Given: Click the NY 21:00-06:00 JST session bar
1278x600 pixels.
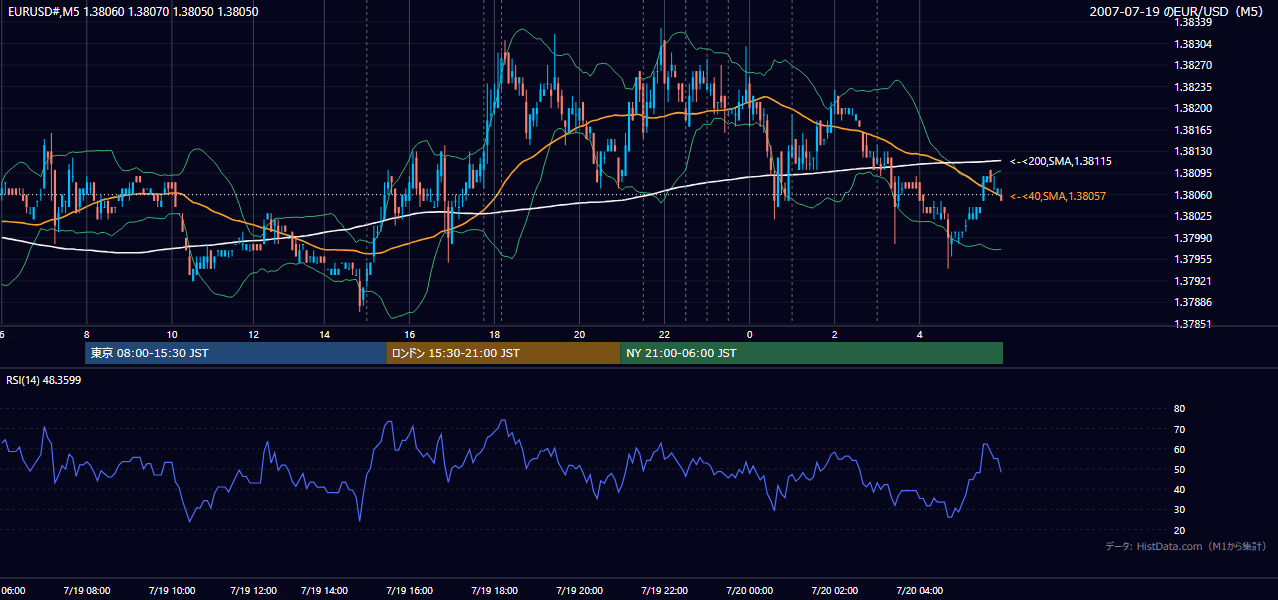Looking at the screenshot, I should (x=811, y=353).
